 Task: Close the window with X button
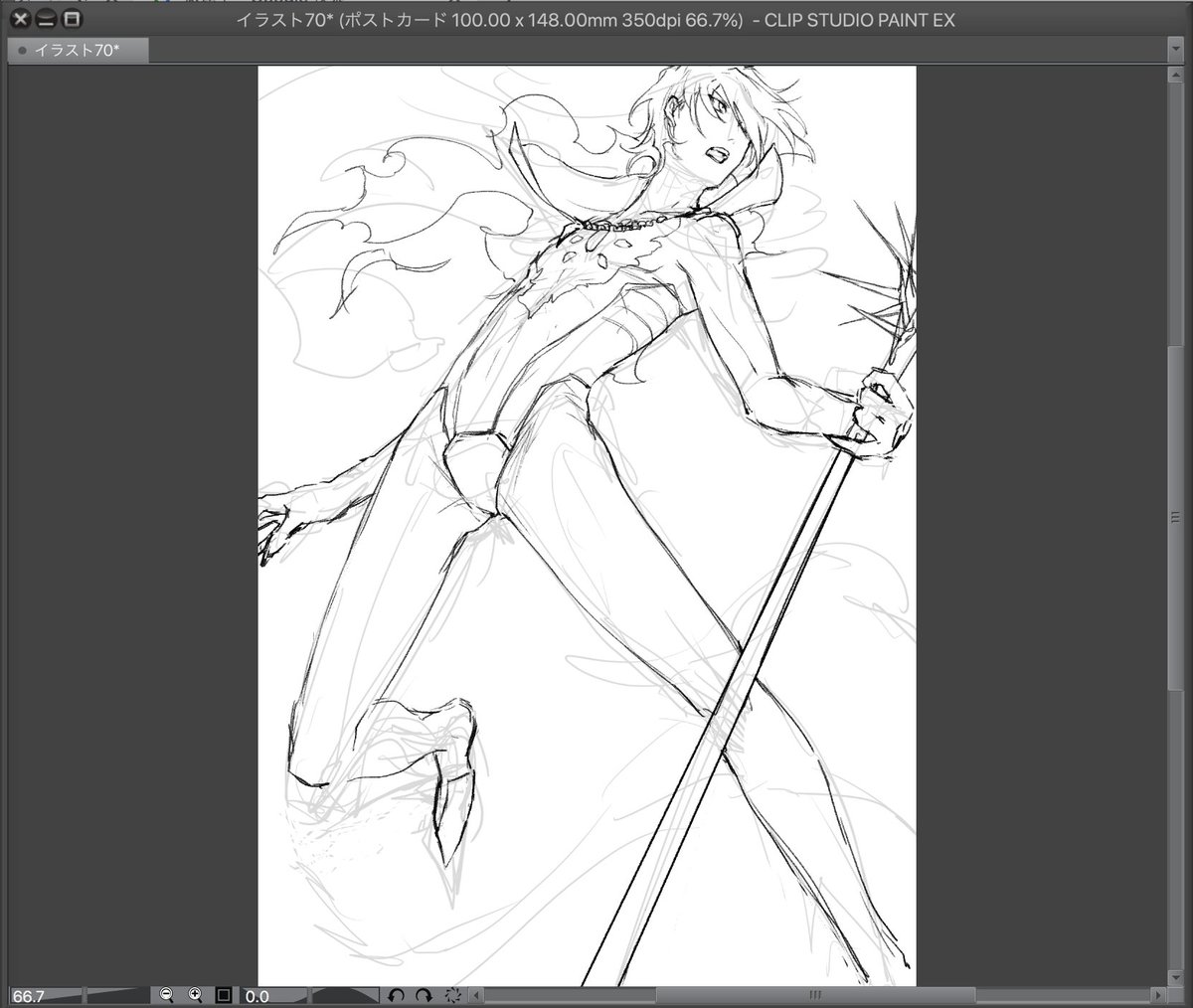pos(19,19)
